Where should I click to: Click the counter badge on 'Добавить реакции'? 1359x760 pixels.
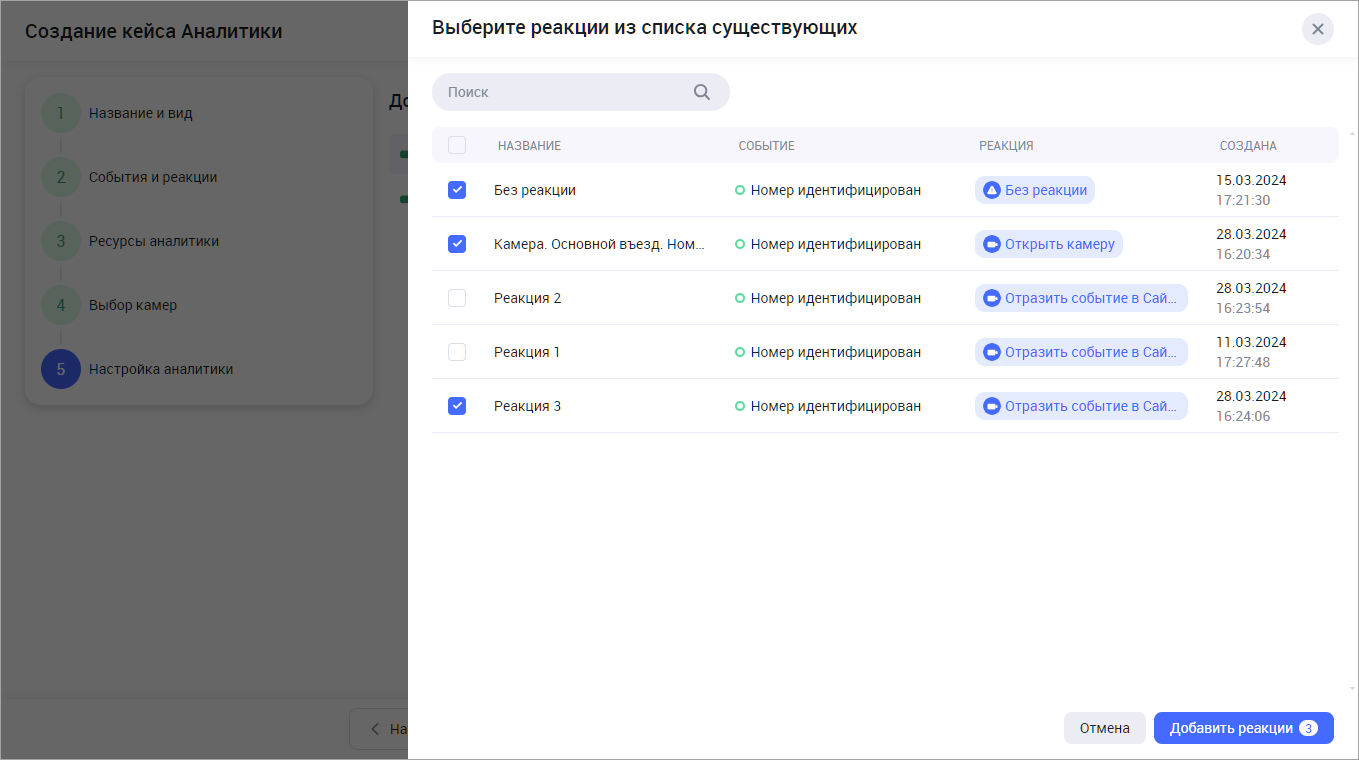pyautogui.click(x=1308, y=728)
